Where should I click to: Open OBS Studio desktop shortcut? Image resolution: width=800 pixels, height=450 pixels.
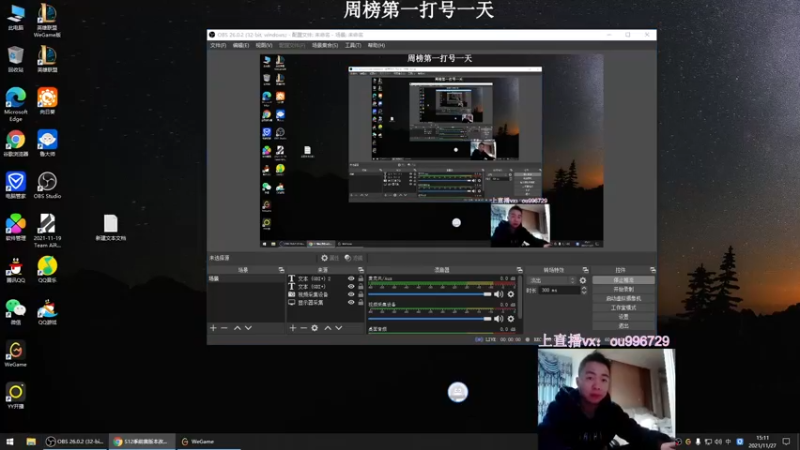click(x=47, y=186)
